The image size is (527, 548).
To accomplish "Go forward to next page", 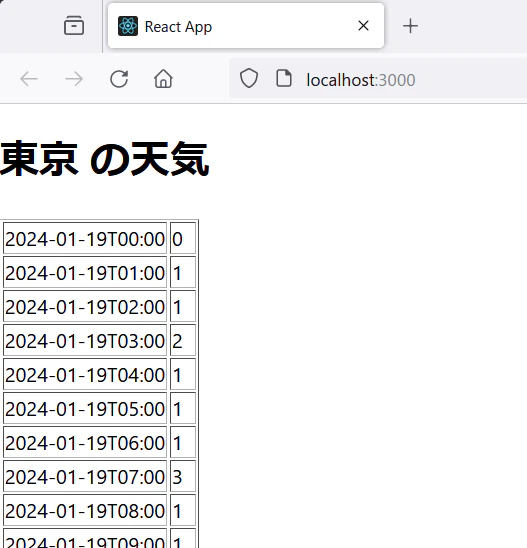I will (x=74, y=79).
